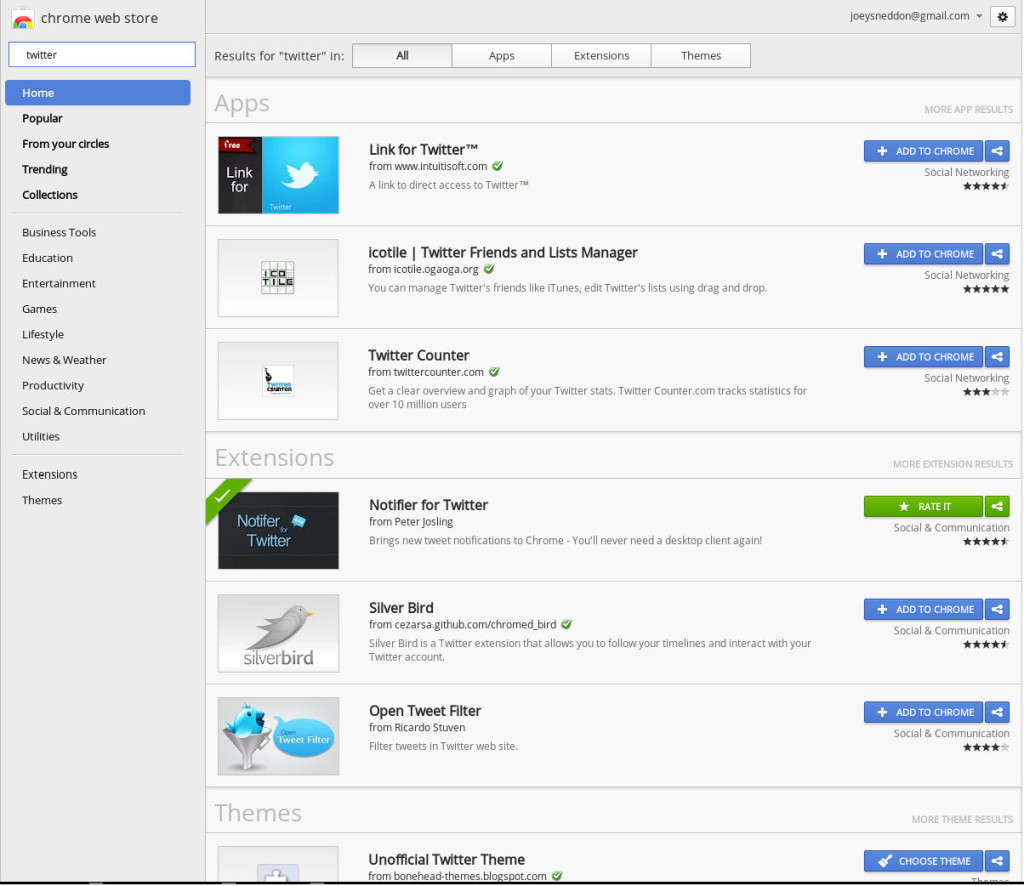Switch to the Apps results tab
The image size is (1024, 886).
click(x=502, y=55)
